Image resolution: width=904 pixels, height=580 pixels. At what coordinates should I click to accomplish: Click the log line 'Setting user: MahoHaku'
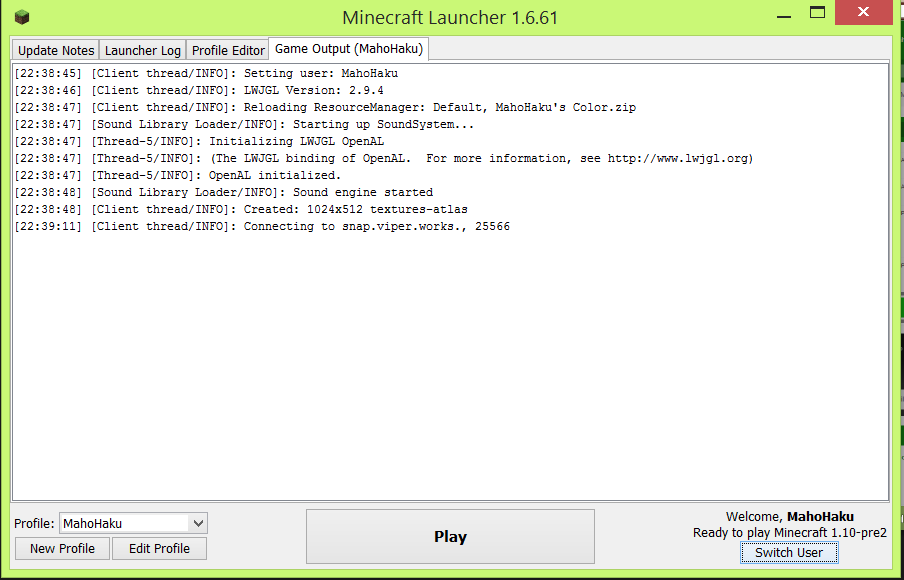pos(206,74)
